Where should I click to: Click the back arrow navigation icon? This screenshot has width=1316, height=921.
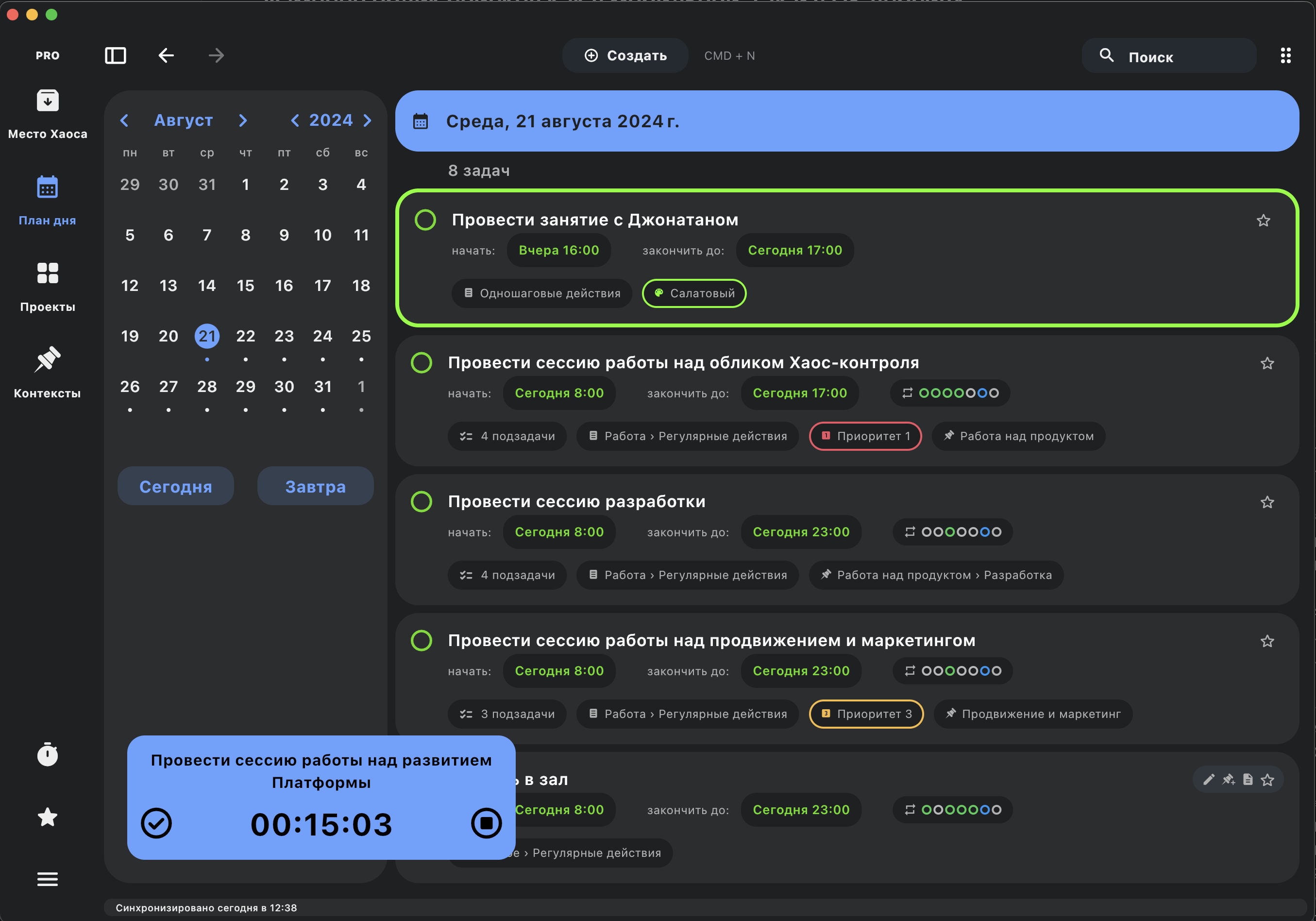(166, 56)
